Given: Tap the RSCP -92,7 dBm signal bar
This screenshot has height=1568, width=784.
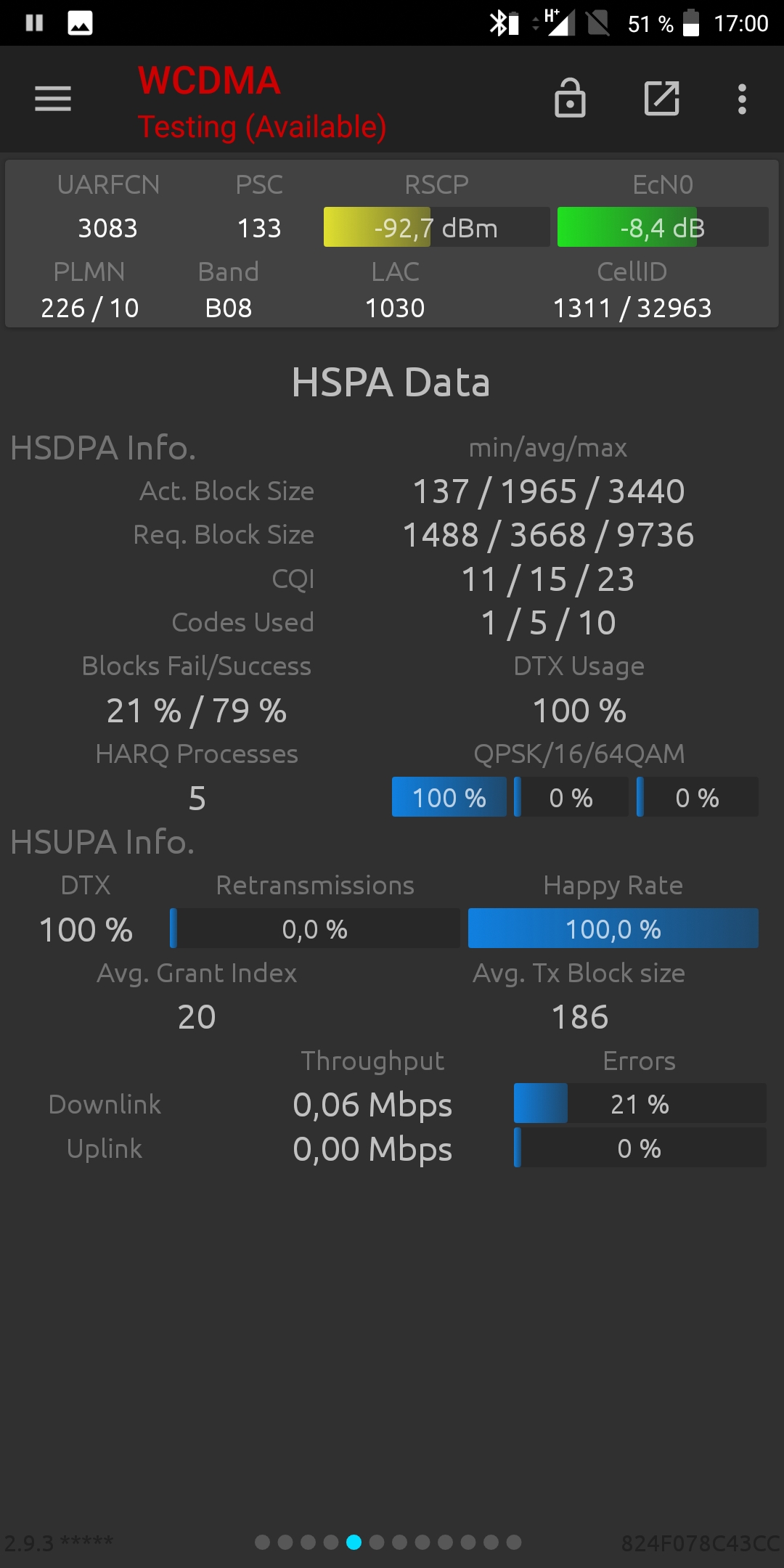Looking at the screenshot, I should click(x=436, y=227).
